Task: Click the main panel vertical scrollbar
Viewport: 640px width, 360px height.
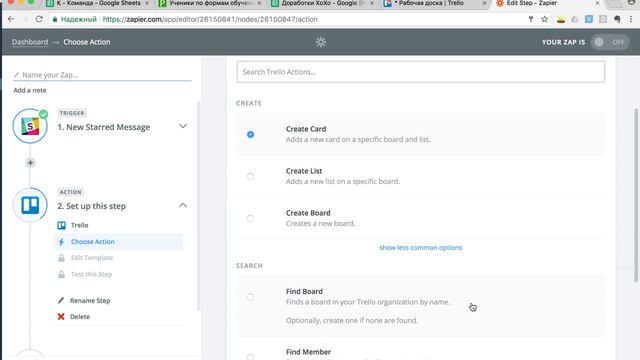Action: pos(636,195)
